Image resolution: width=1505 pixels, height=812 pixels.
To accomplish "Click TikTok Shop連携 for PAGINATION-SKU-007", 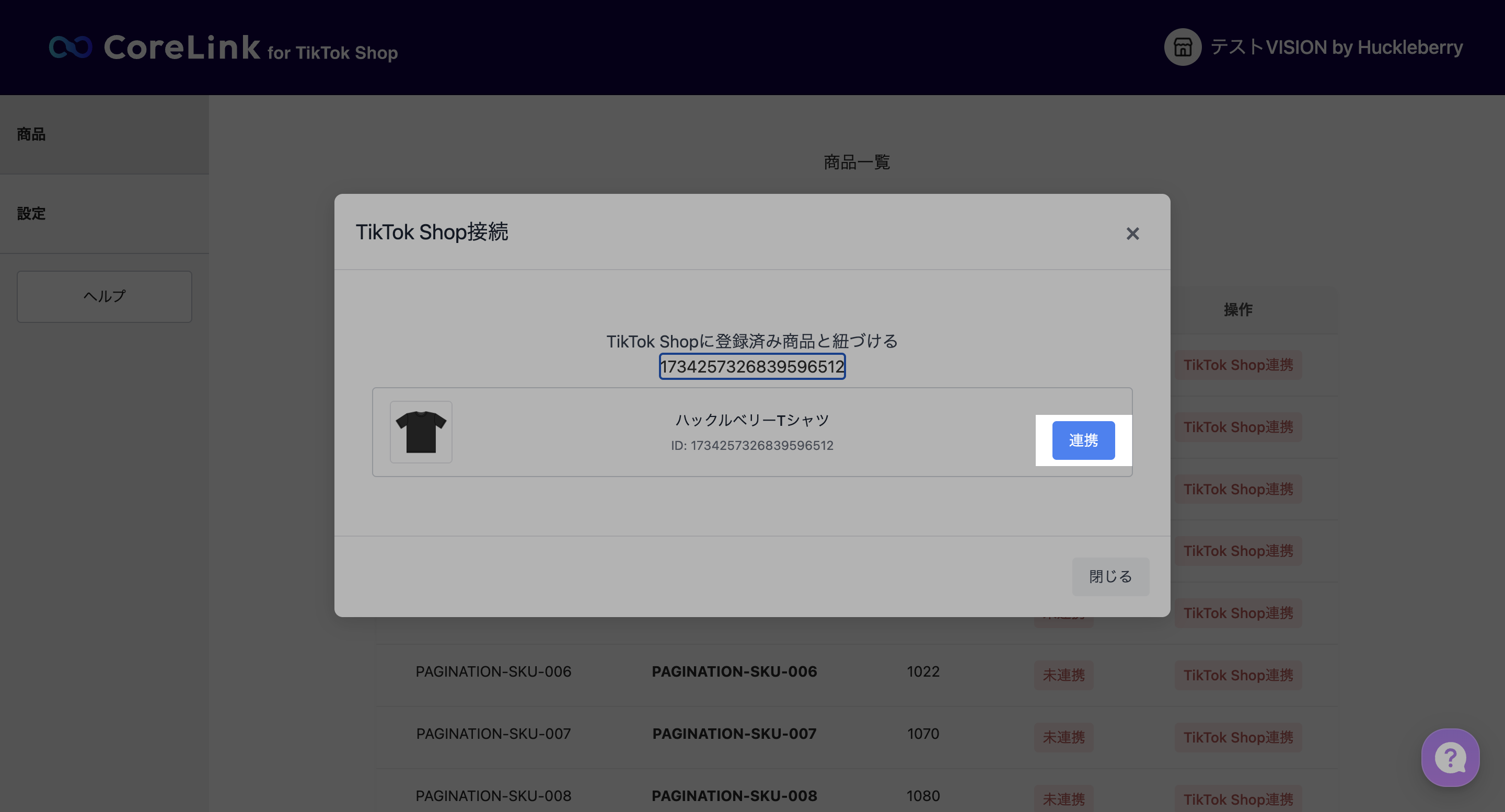I will [1237, 737].
